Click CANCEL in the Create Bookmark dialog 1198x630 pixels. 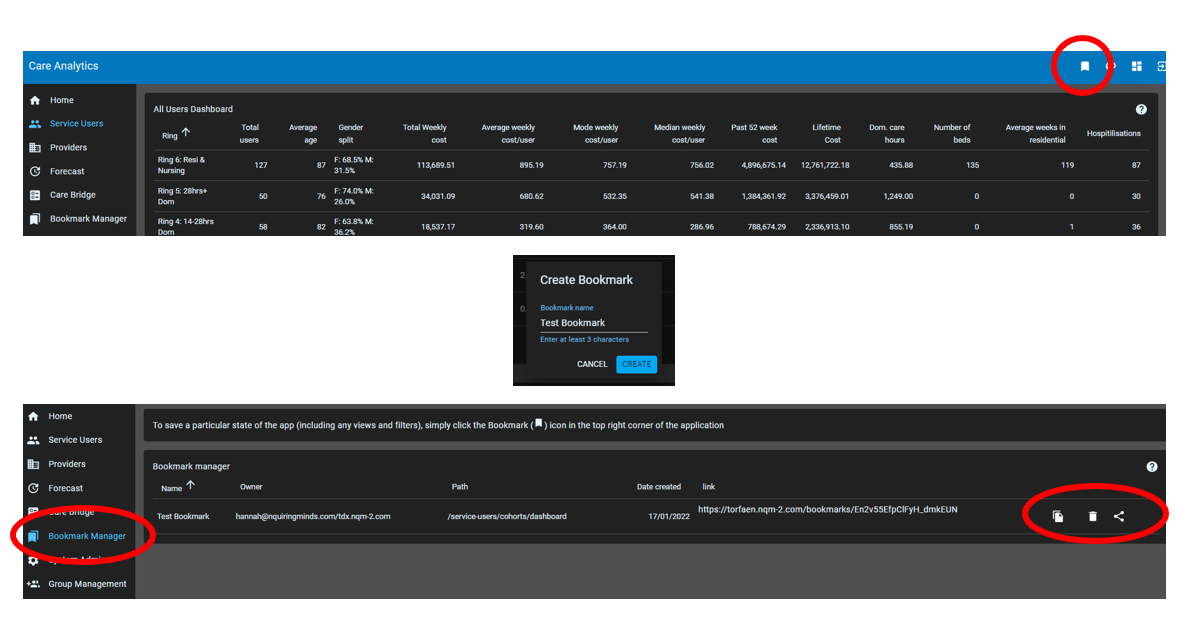point(592,364)
